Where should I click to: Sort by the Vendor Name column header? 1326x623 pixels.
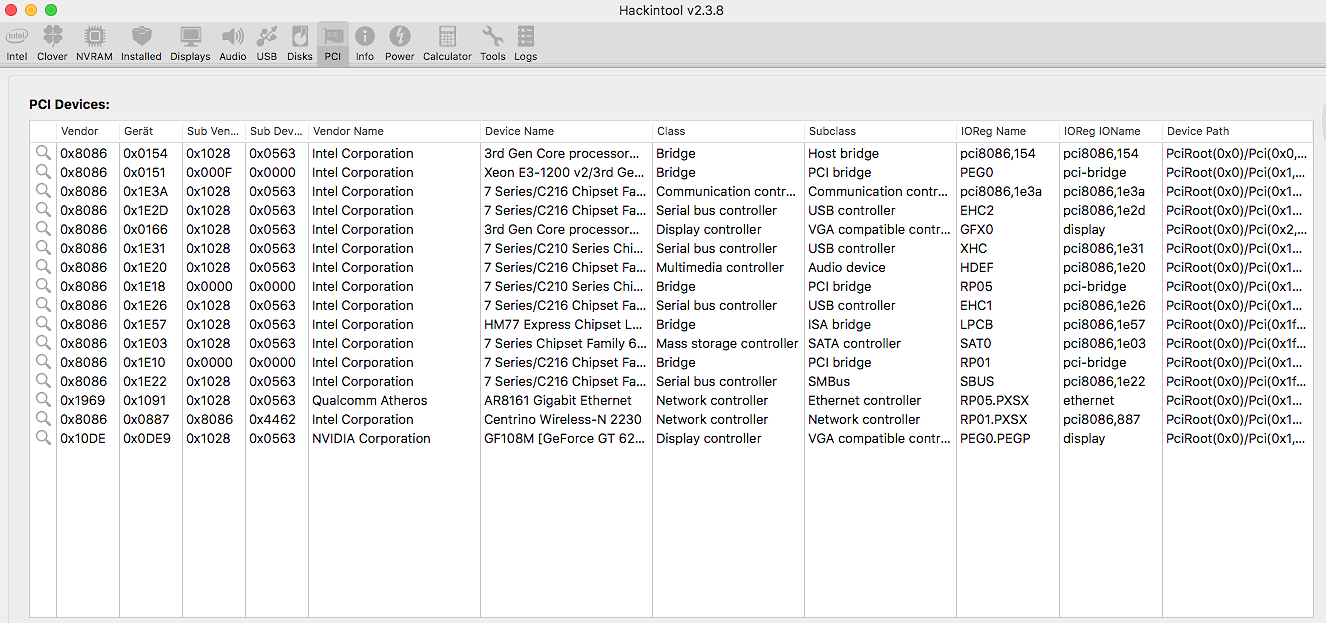[395, 131]
